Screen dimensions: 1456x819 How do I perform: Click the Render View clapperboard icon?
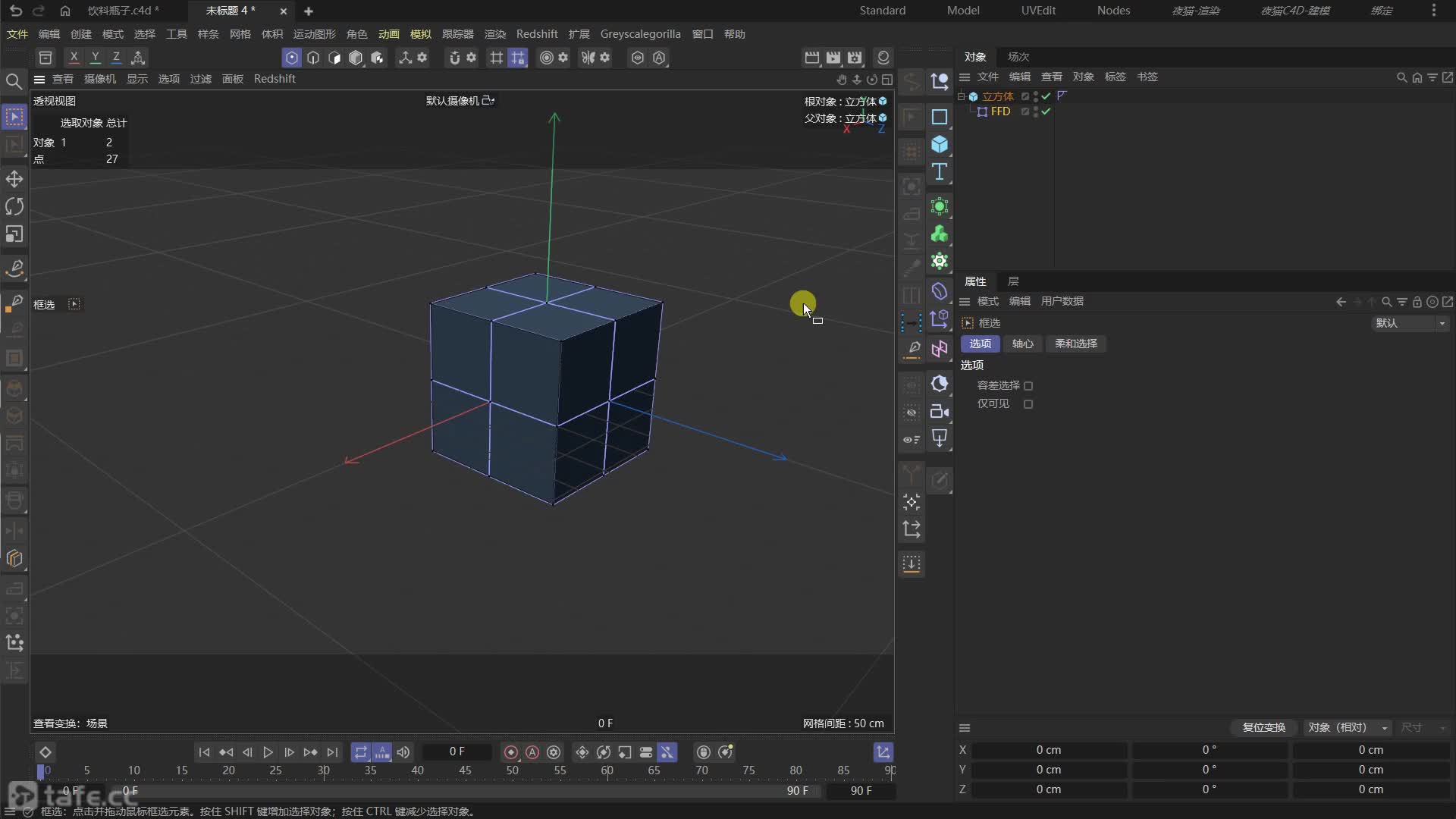click(x=812, y=58)
